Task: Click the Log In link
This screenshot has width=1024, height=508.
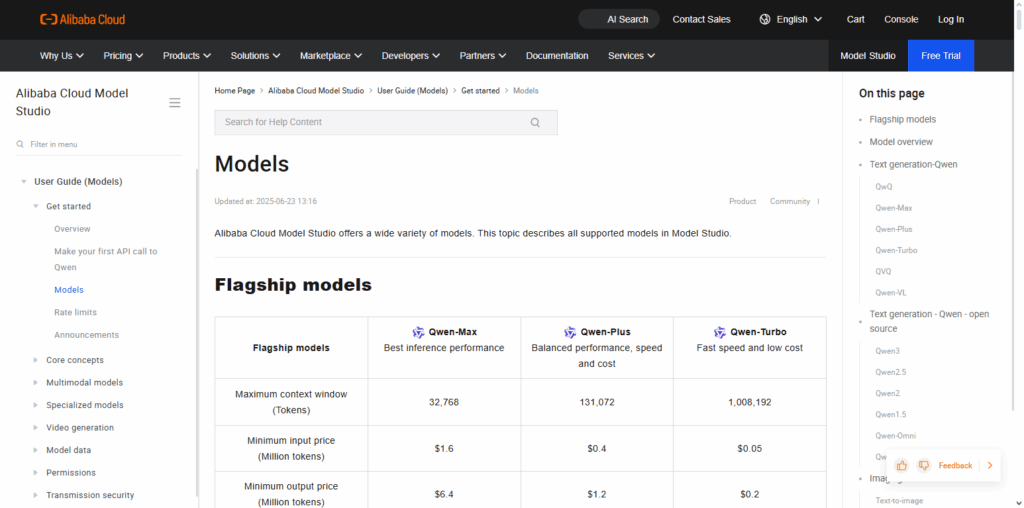Action: 951,20
